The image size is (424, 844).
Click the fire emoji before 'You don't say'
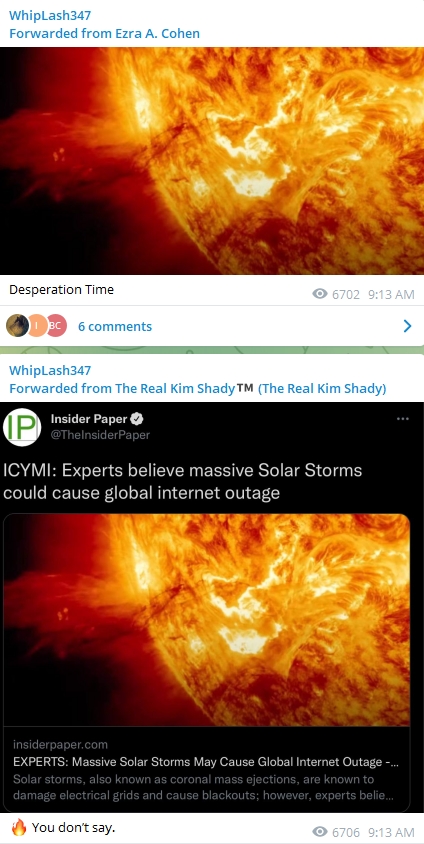click(x=19, y=827)
